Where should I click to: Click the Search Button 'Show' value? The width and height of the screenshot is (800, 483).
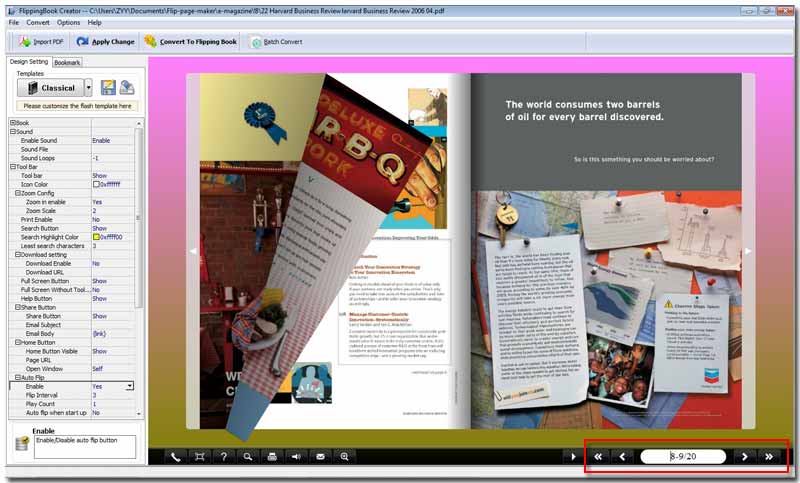[99, 228]
